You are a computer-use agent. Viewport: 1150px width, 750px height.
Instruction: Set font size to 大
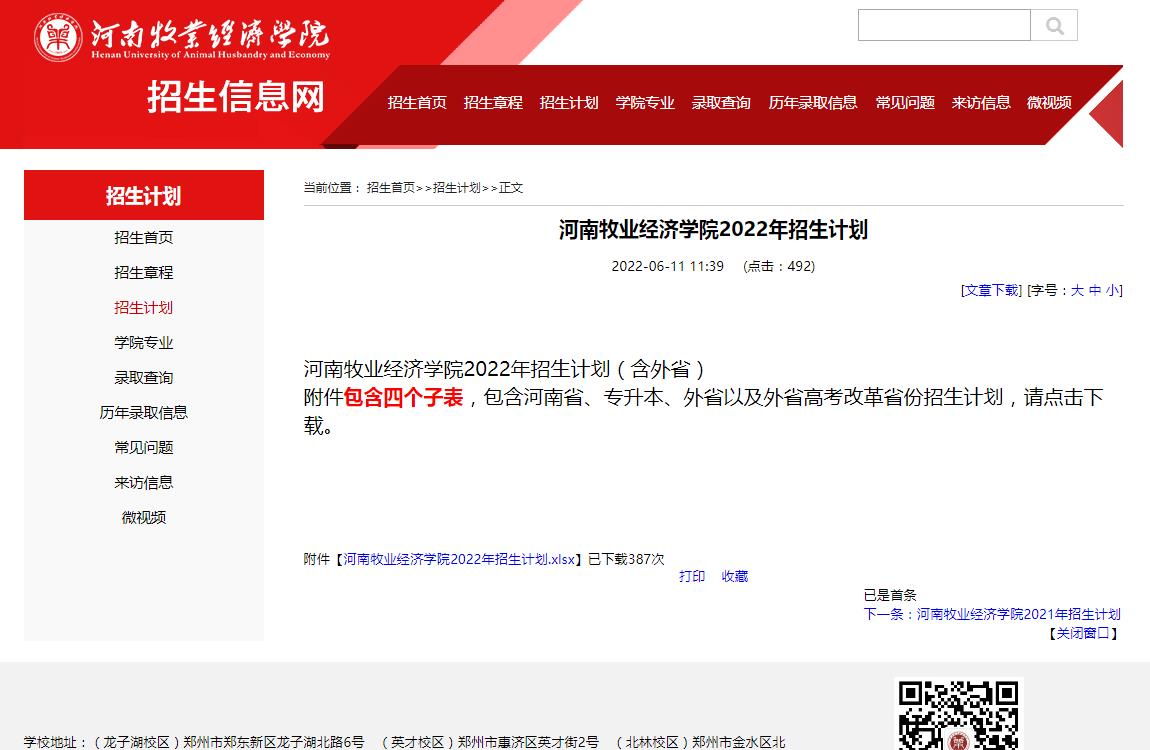(1077, 291)
